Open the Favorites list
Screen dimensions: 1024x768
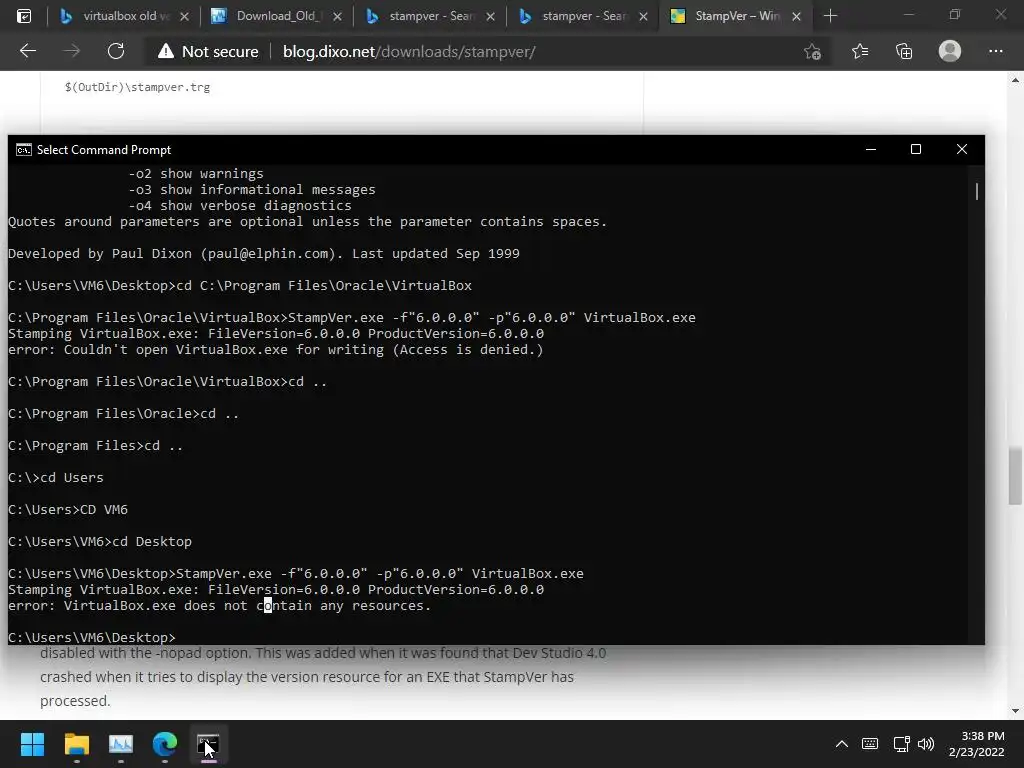860,52
